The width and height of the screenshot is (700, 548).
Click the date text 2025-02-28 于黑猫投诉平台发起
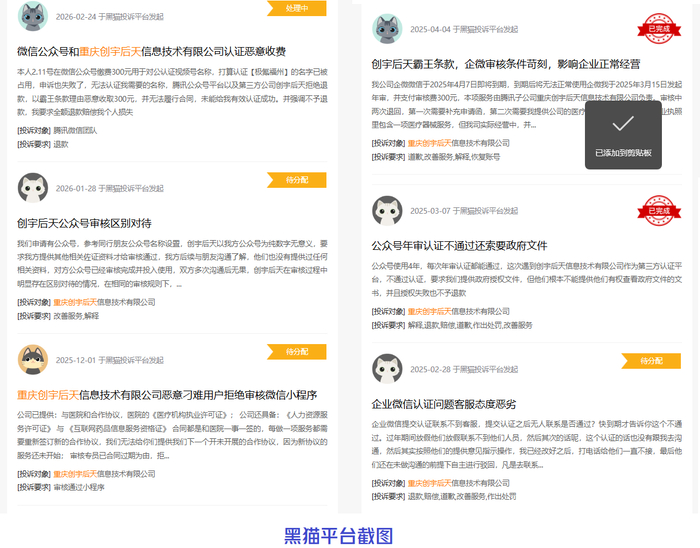464,369
